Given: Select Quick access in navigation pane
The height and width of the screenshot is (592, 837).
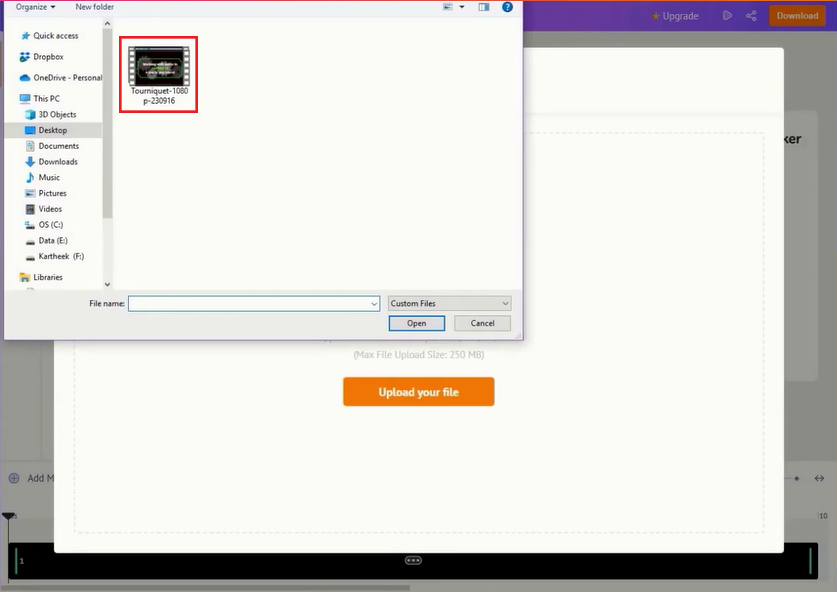Looking at the screenshot, I should [56, 36].
